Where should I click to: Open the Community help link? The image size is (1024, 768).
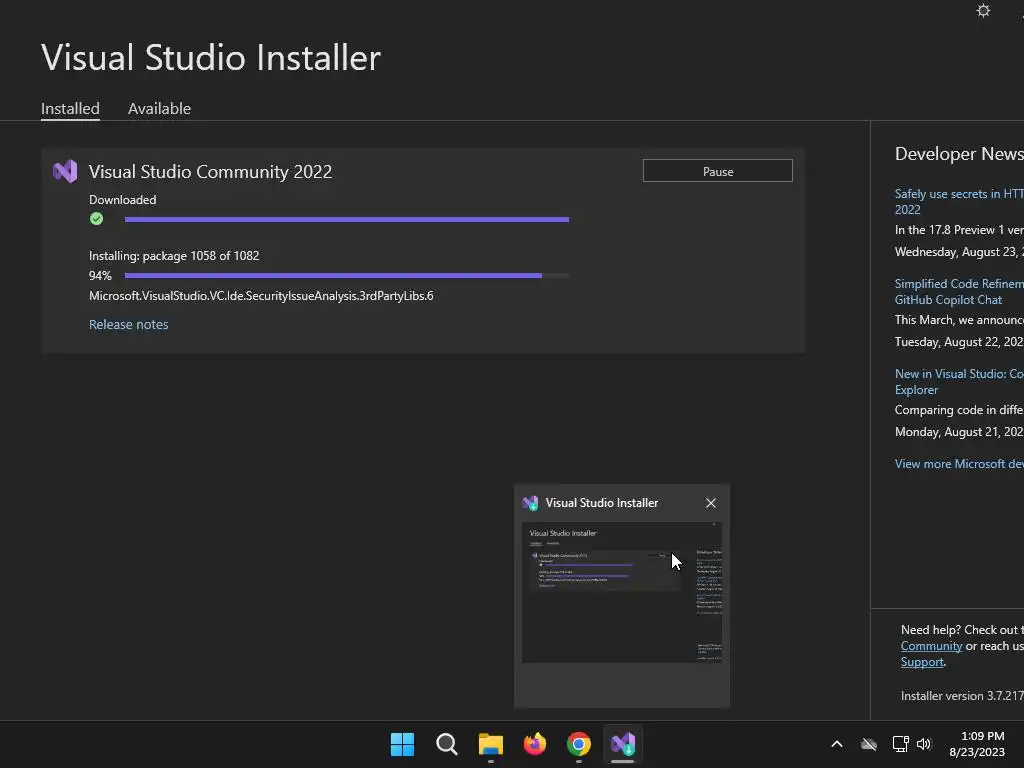click(x=931, y=646)
